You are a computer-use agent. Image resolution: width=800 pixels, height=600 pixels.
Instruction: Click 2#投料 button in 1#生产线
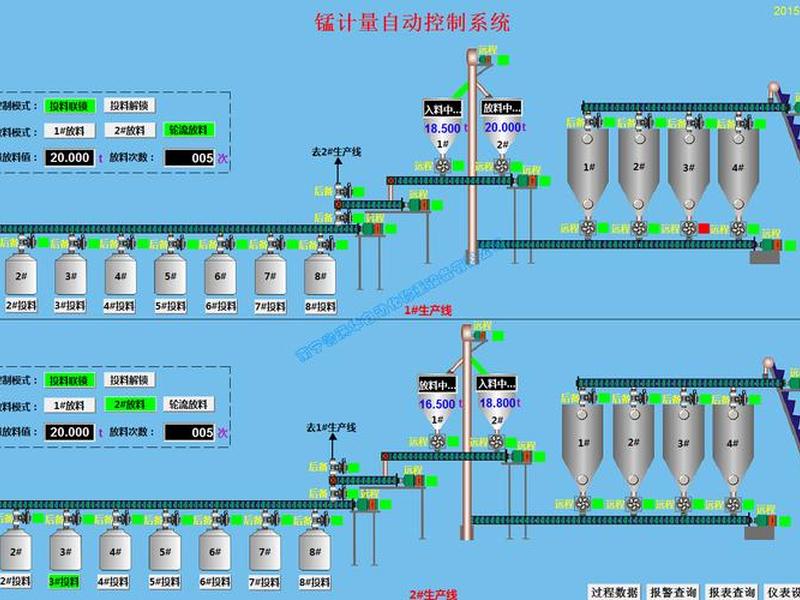coord(21,306)
